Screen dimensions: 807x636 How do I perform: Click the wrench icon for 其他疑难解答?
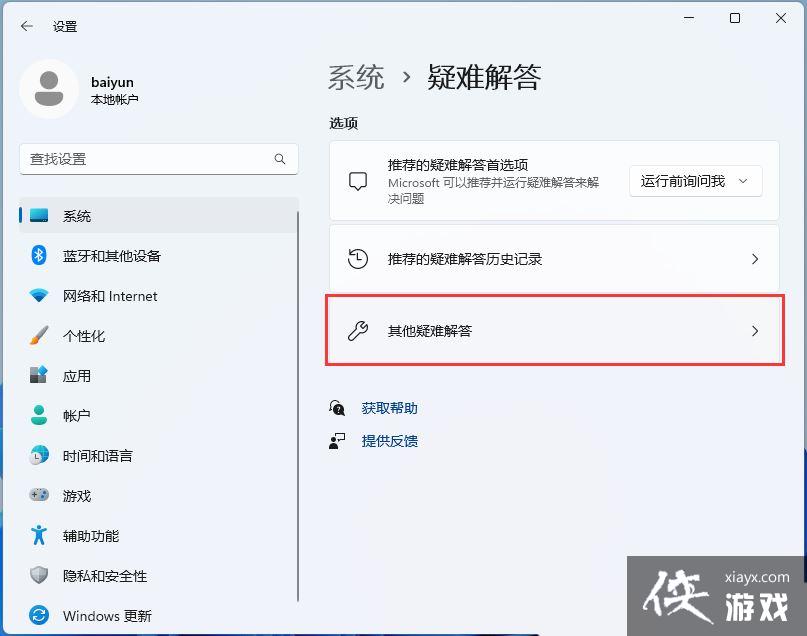355,331
